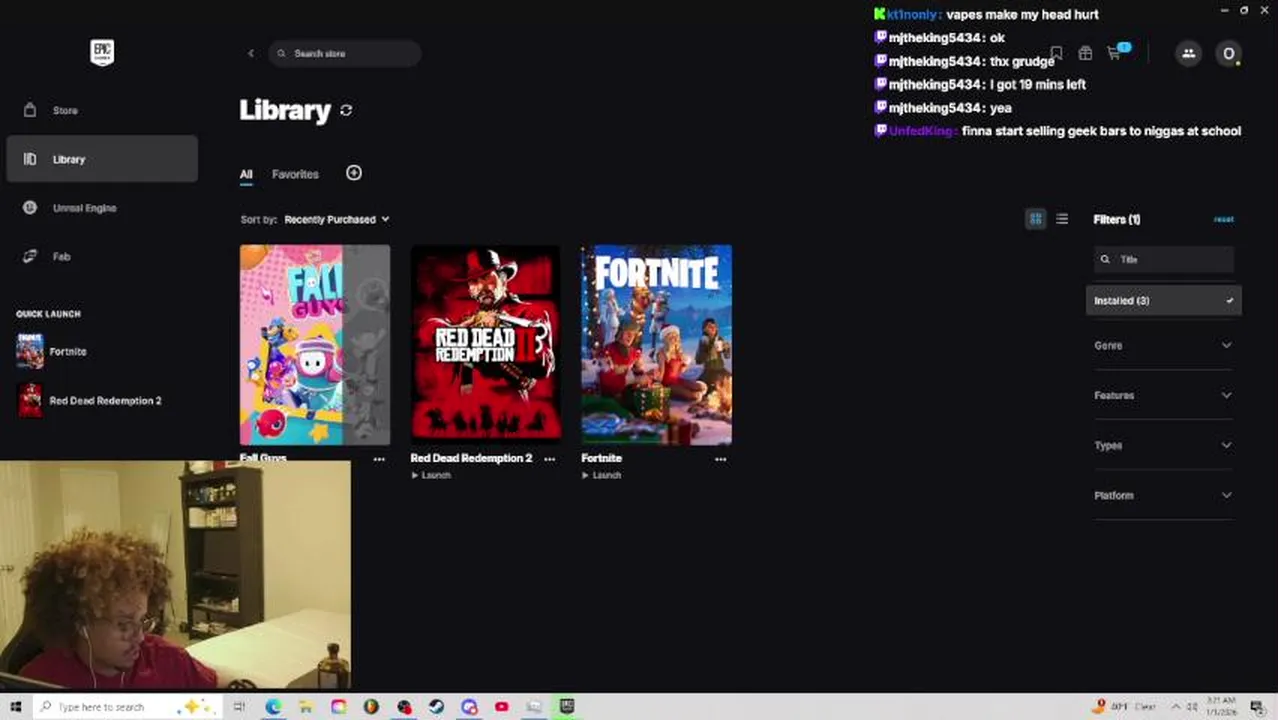Viewport: 1278px width, 720px height.
Task: Open options menu for Fall Guys
Action: click(x=379, y=459)
